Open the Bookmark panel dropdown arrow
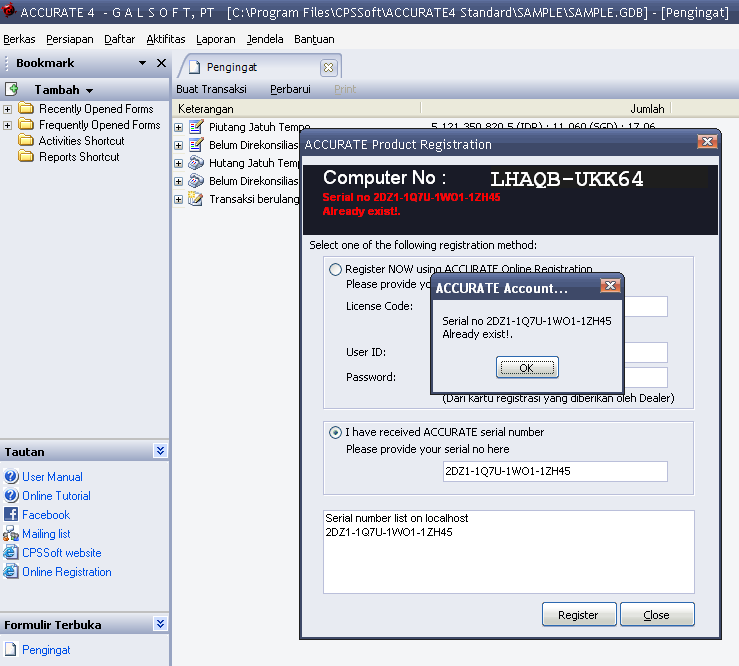This screenshot has width=739, height=666. [x=142, y=63]
